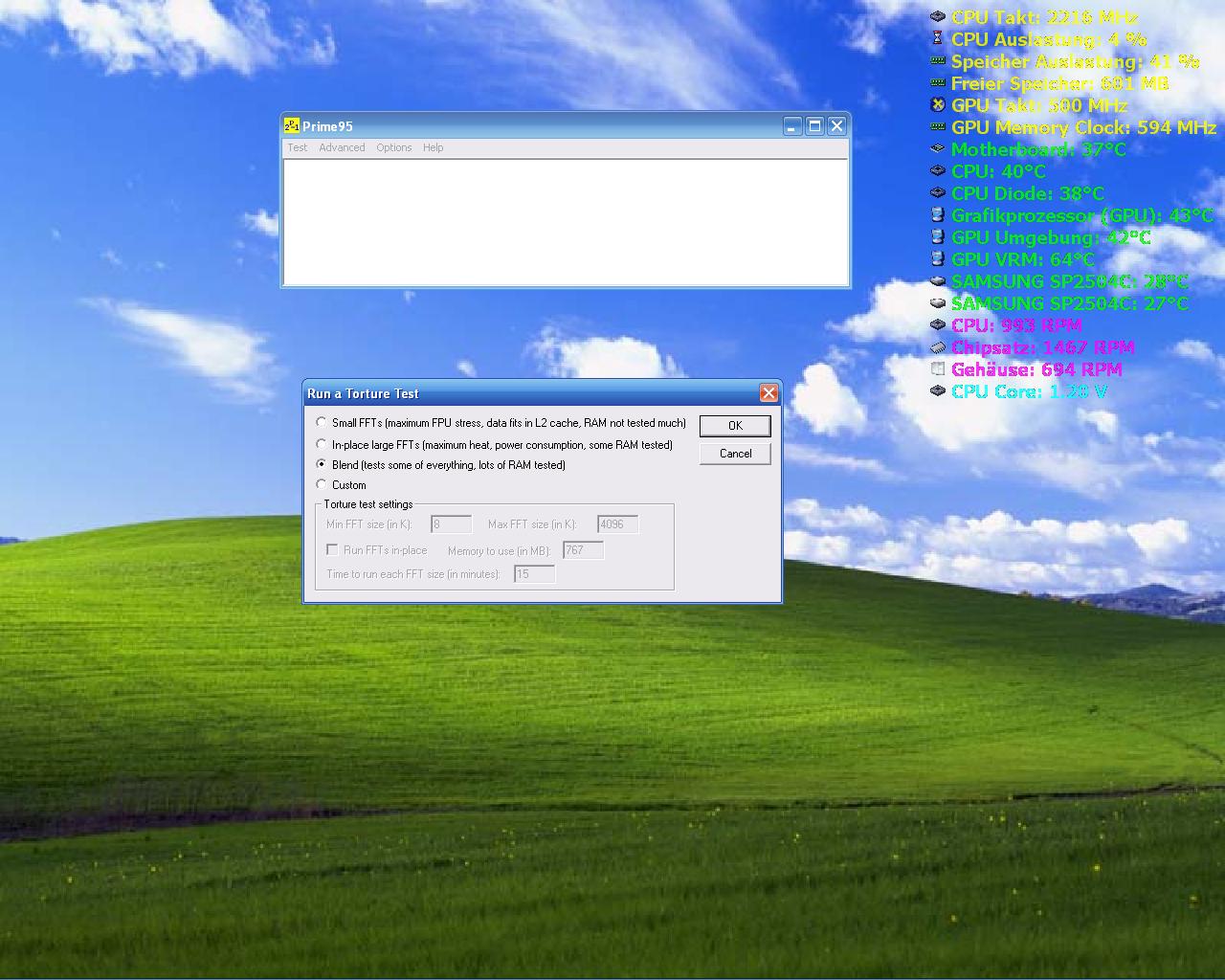1225x980 pixels.
Task: Toggle the Run FFTs in-place checkbox
Action: 332,549
